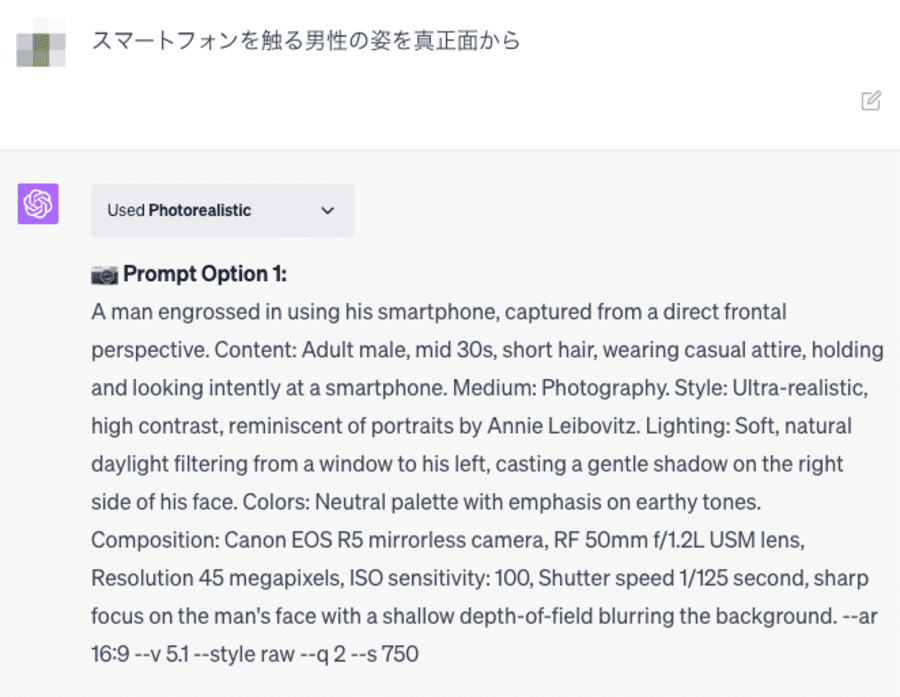Click the word Colors: in the prompt
The image size is (900, 697).
276,502
